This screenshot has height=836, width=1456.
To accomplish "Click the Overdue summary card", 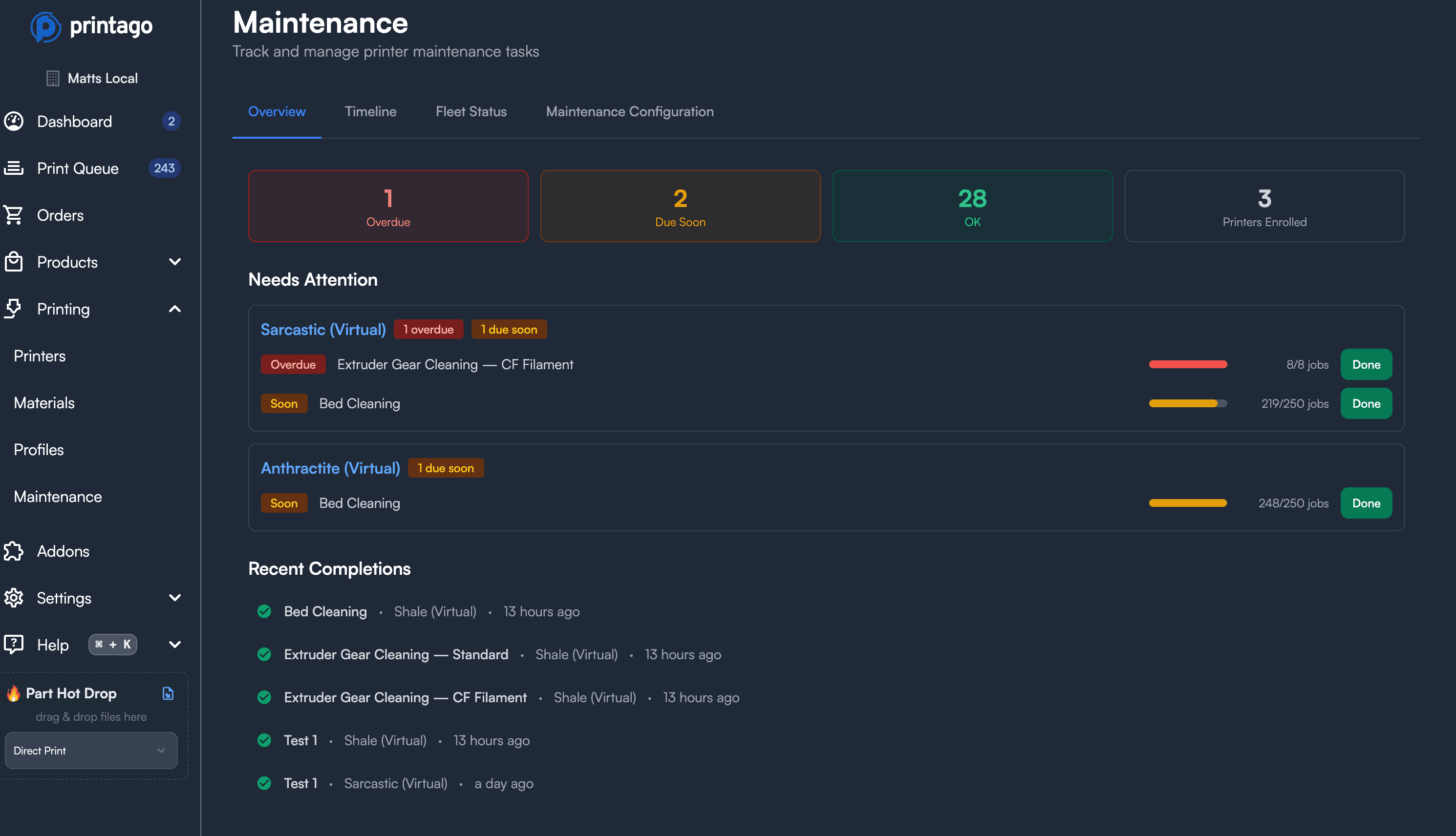I will pyautogui.click(x=387, y=206).
